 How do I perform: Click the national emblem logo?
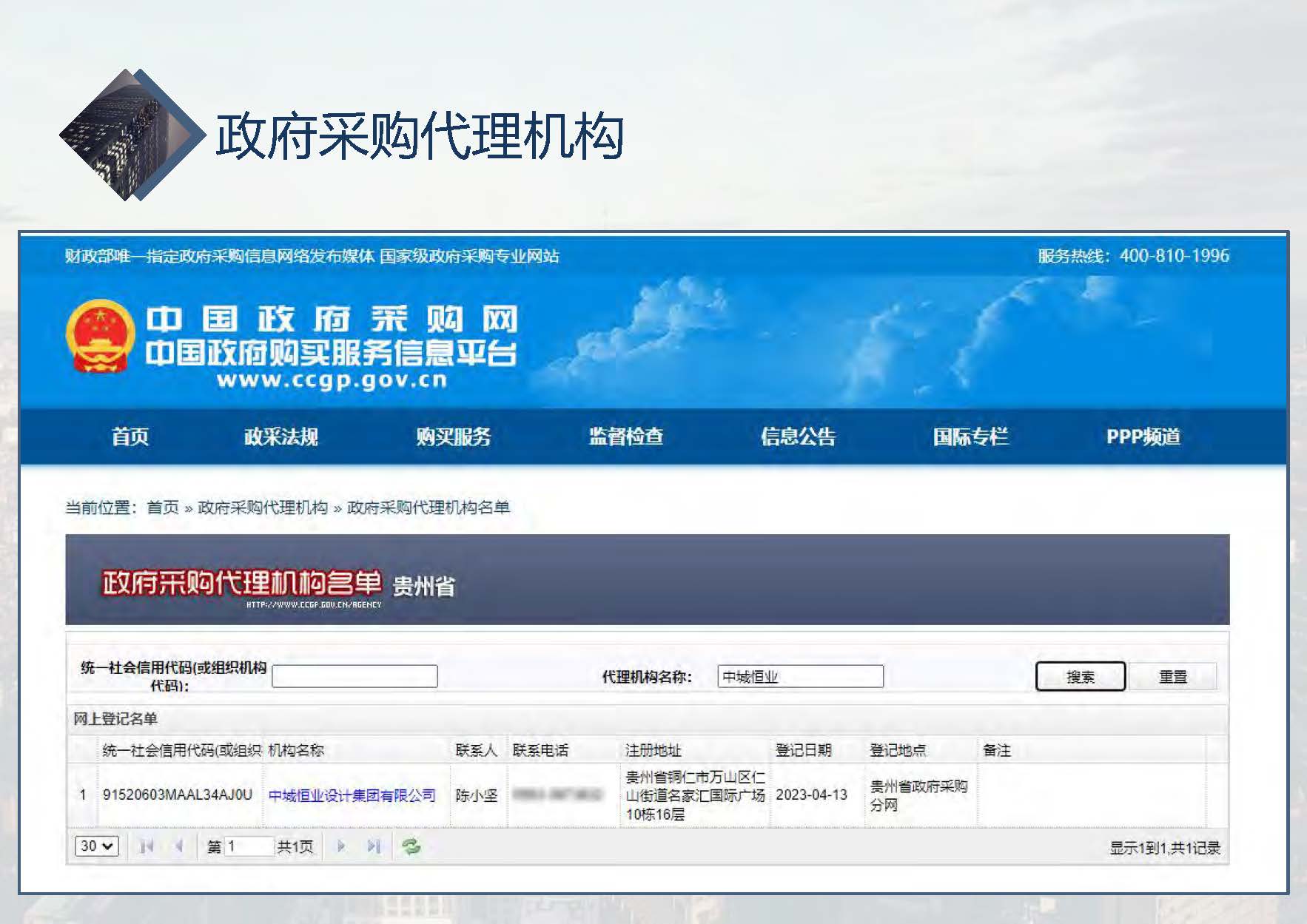(x=101, y=337)
